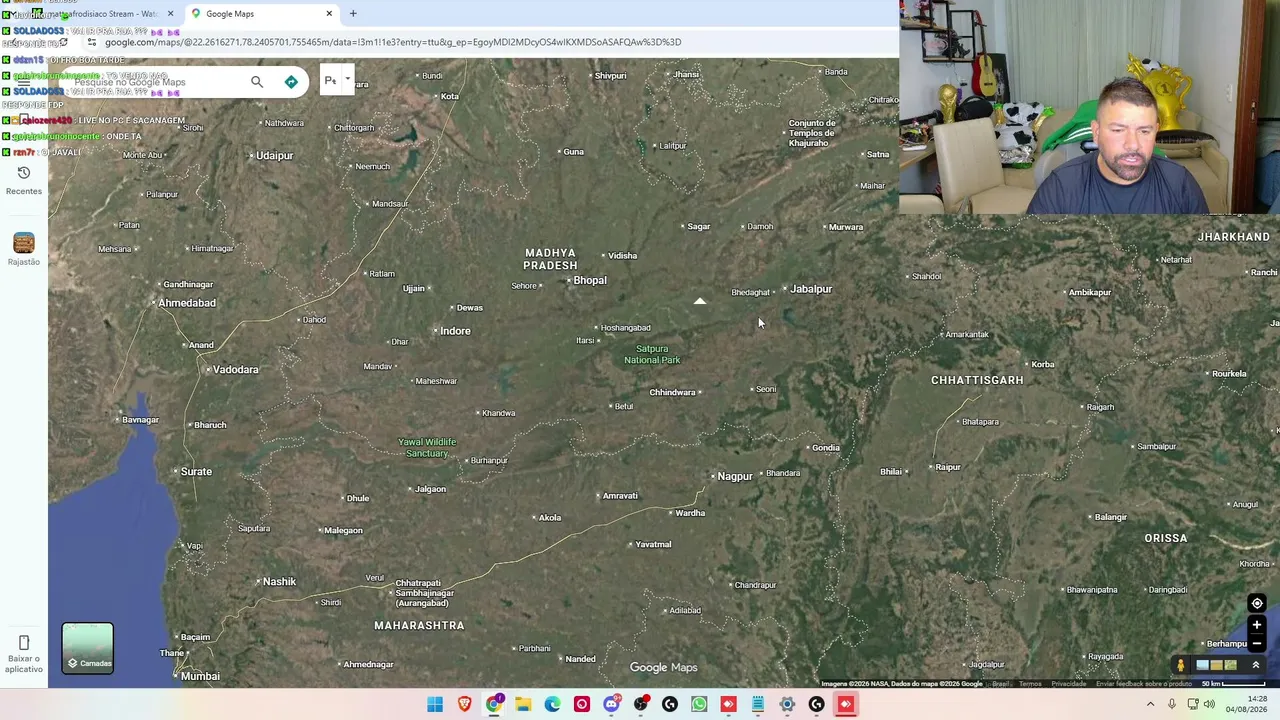Image resolution: width=1280 pixels, height=720 pixels.
Task: Open the Notepad taskbar icon
Action: (758, 704)
